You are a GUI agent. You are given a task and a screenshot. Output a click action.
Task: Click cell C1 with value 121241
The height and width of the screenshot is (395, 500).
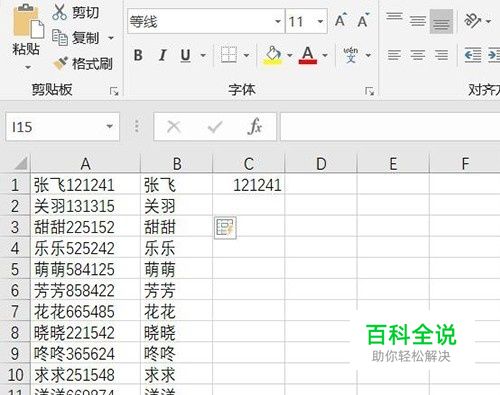[249, 185]
